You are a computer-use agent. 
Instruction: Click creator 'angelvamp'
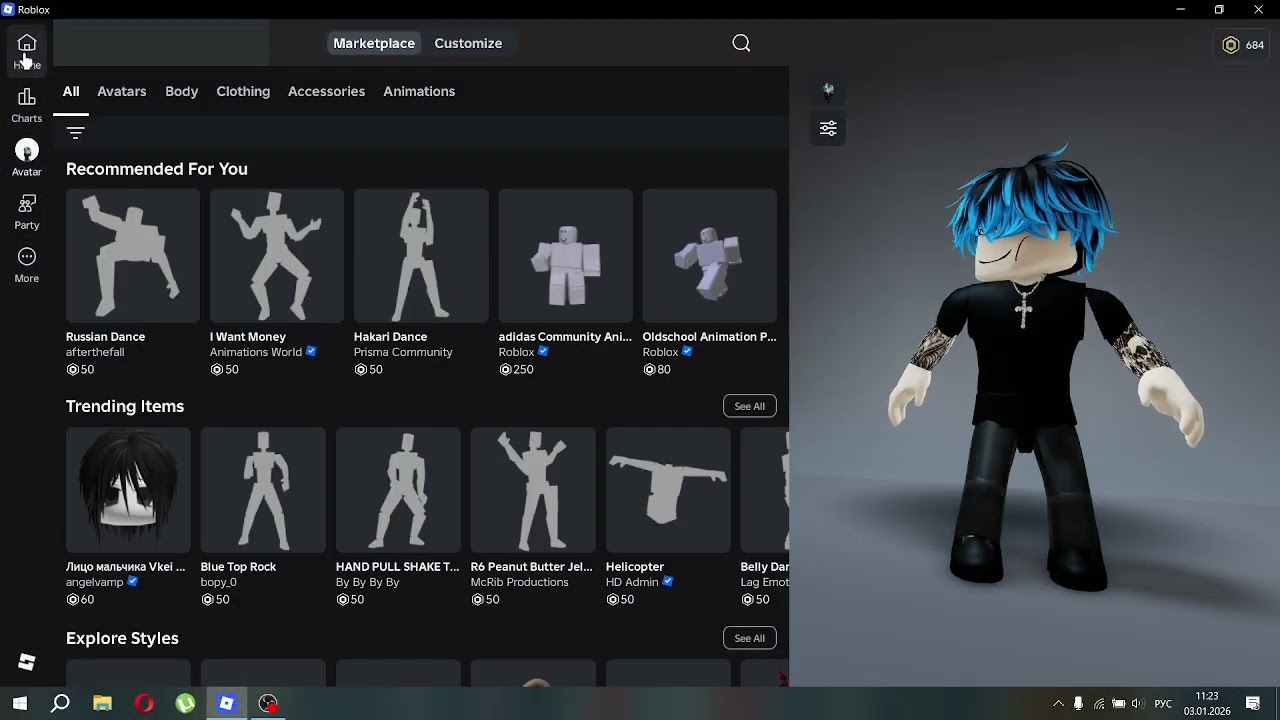[x=95, y=583]
